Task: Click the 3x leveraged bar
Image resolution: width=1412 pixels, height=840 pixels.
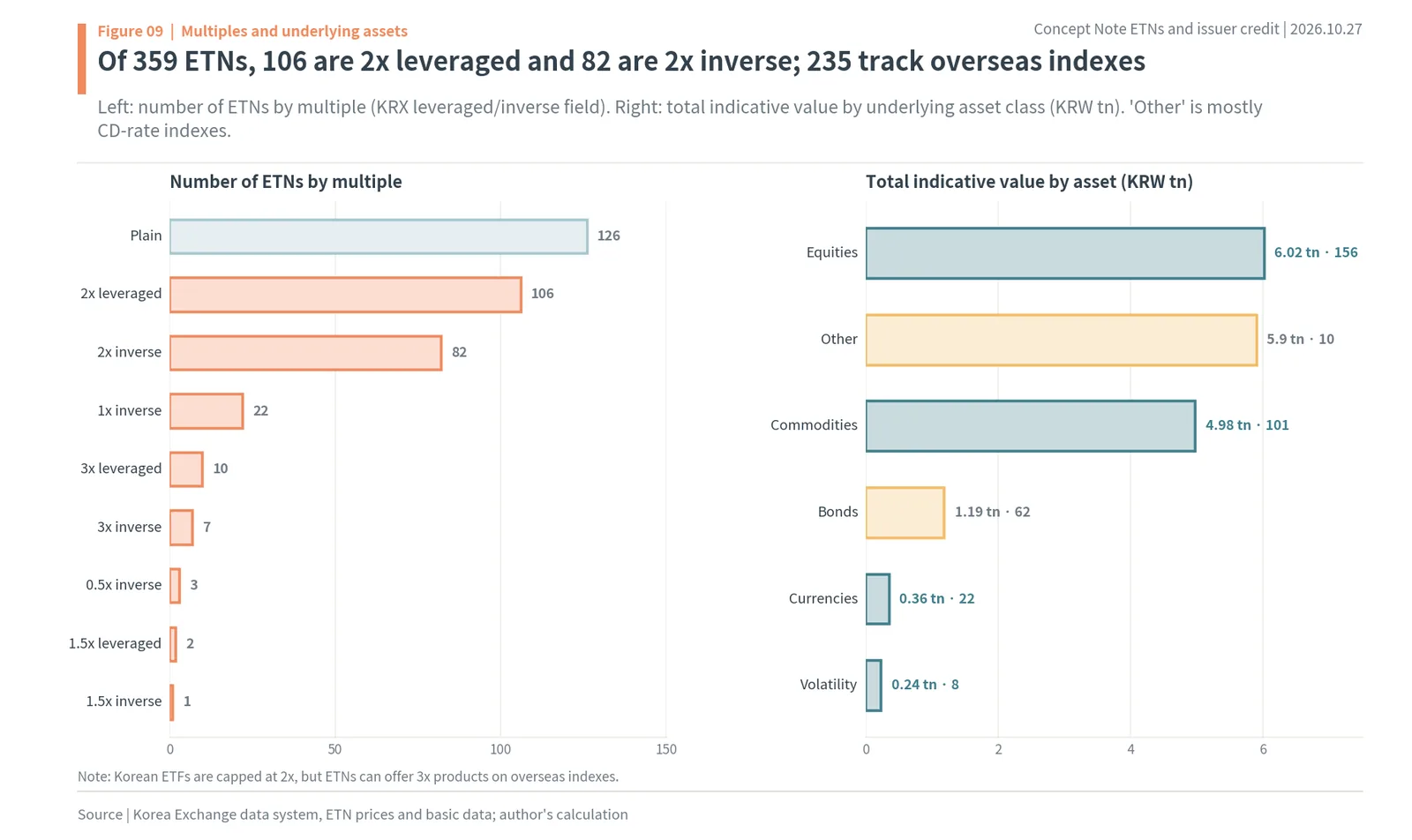Action: pyautogui.click(x=186, y=469)
